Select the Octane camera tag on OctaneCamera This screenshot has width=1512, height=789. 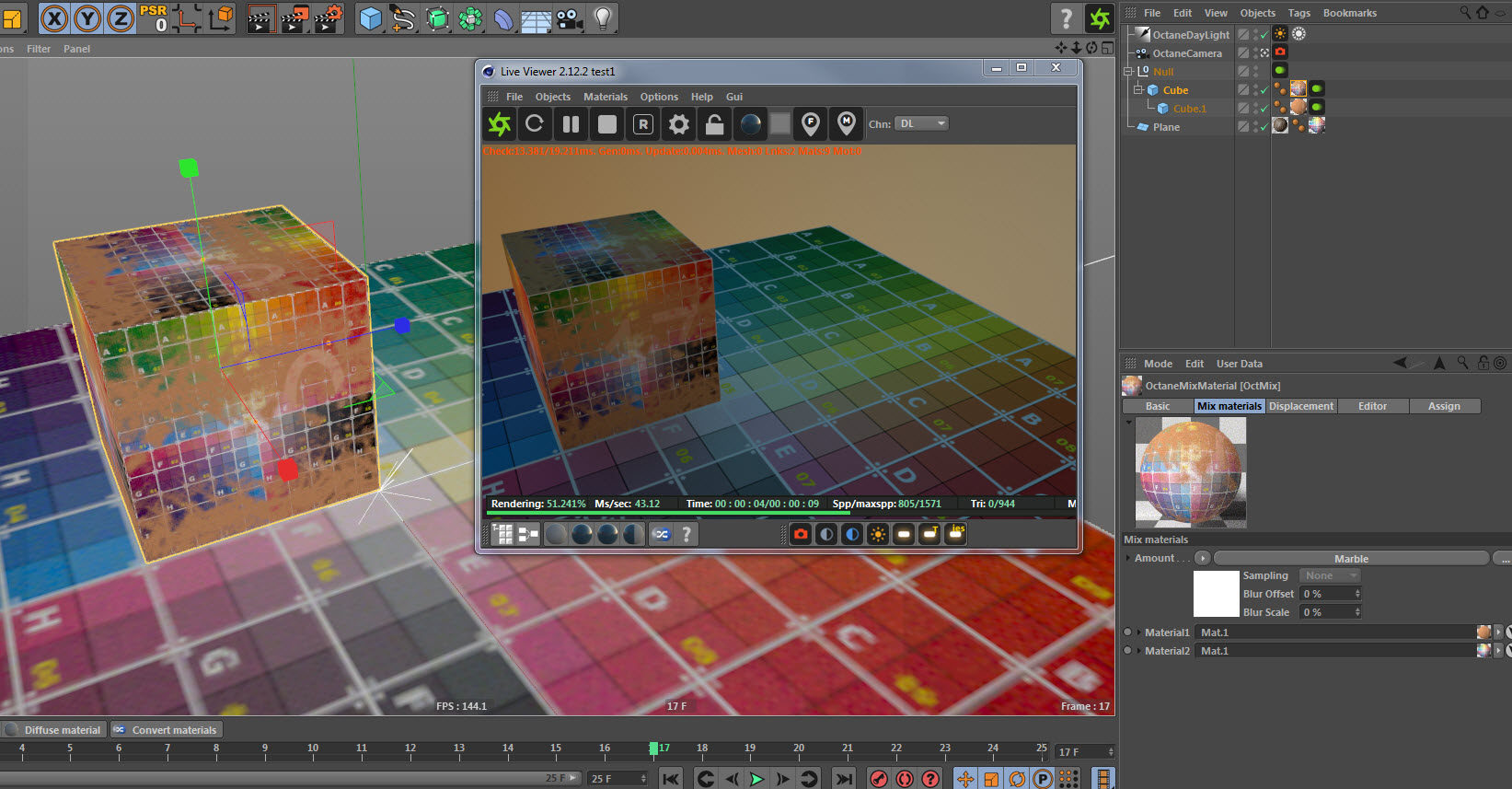tap(1280, 52)
